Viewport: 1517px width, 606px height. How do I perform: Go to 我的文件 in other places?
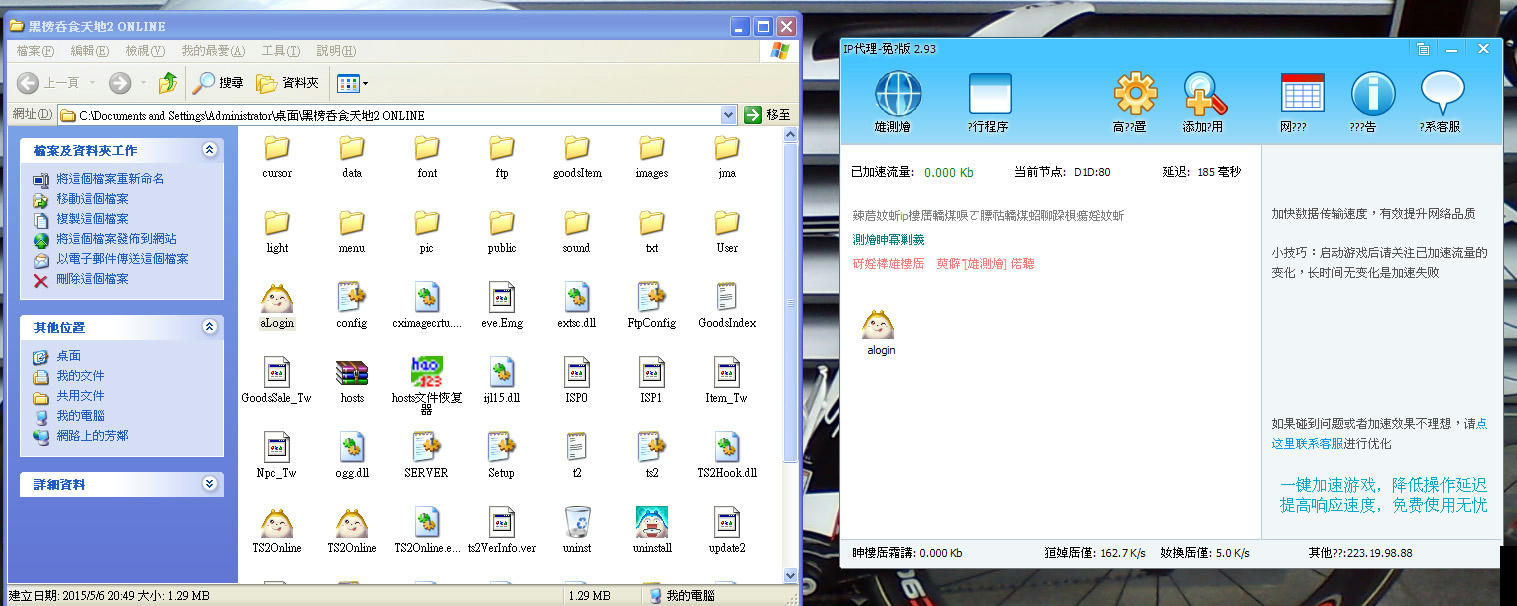(80, 376)
